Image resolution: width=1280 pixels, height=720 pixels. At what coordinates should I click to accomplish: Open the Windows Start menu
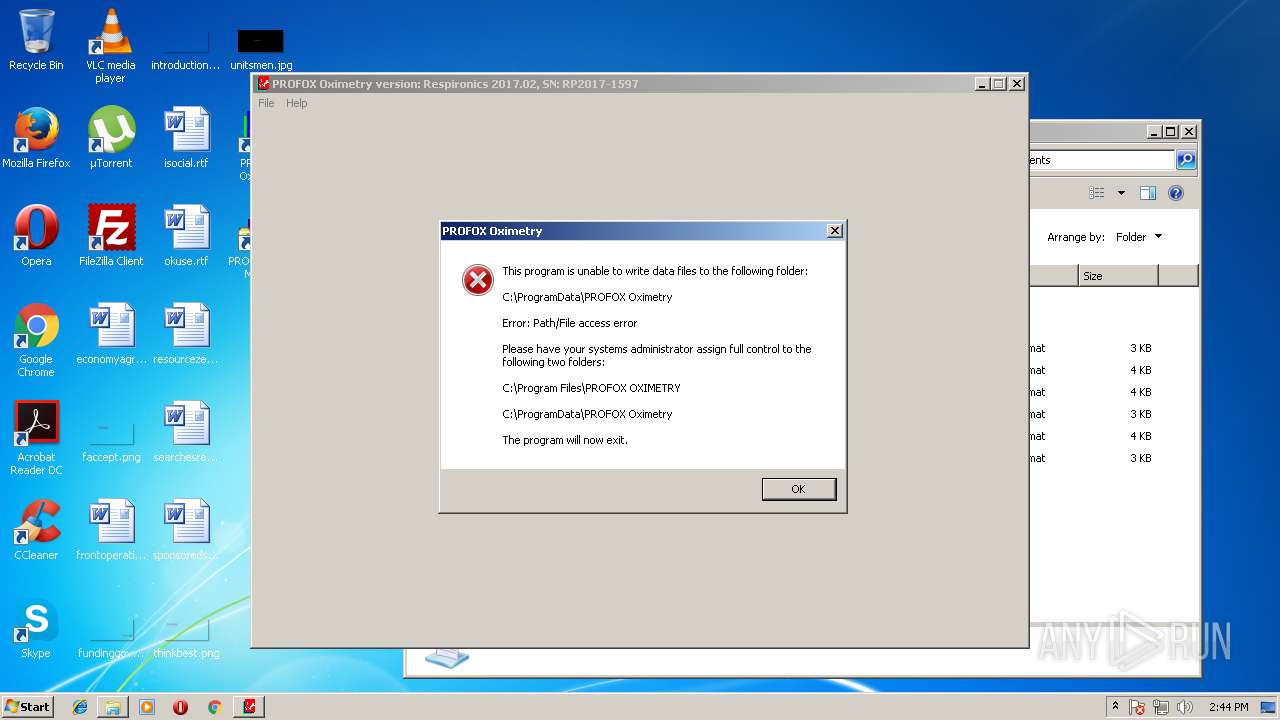(x=27, y=706)
